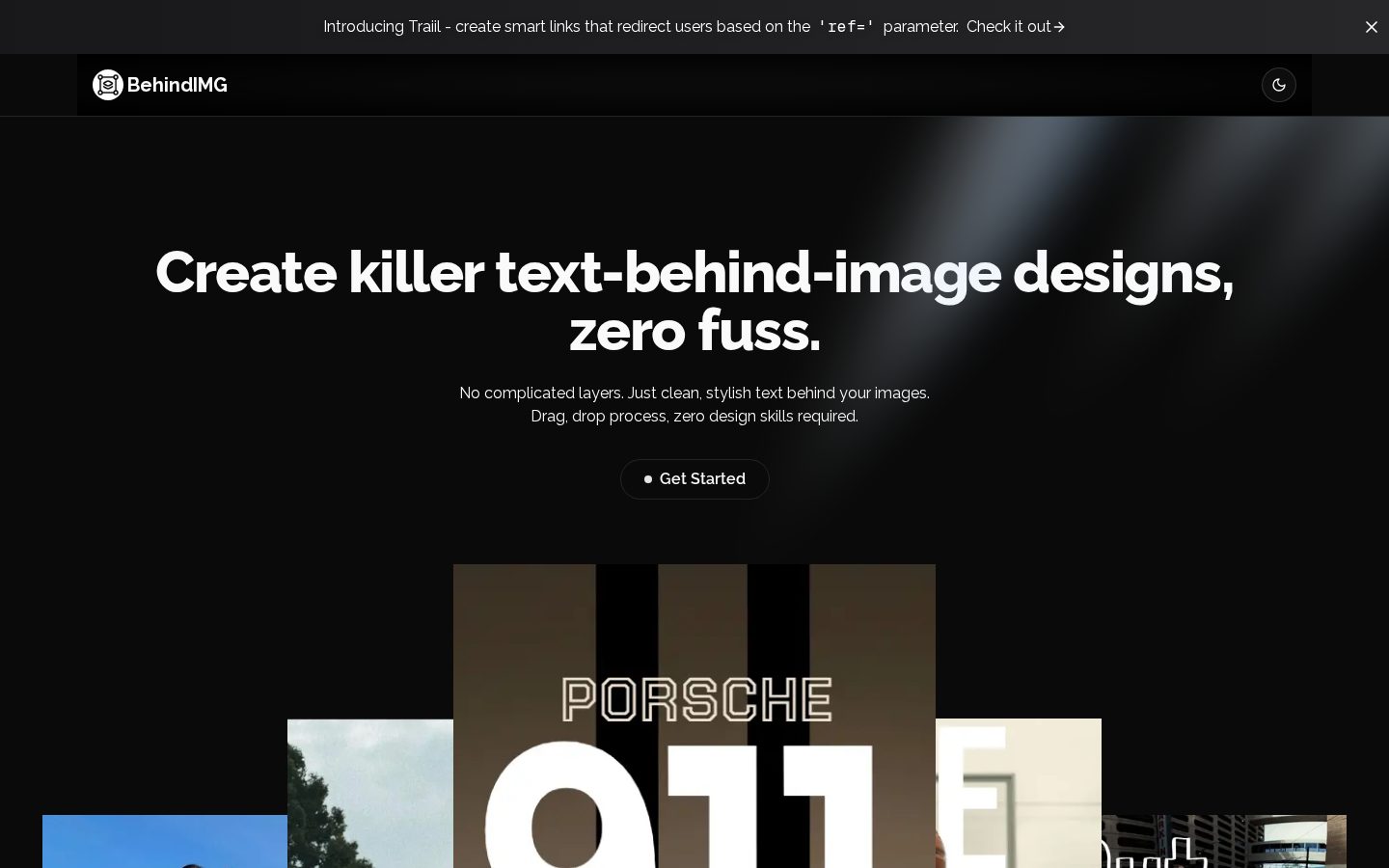The height and width of the screenshot is (868, 1389).
Task: Click the 'Create killer text-behind-image designs' headline
Action: pos(694,272)
